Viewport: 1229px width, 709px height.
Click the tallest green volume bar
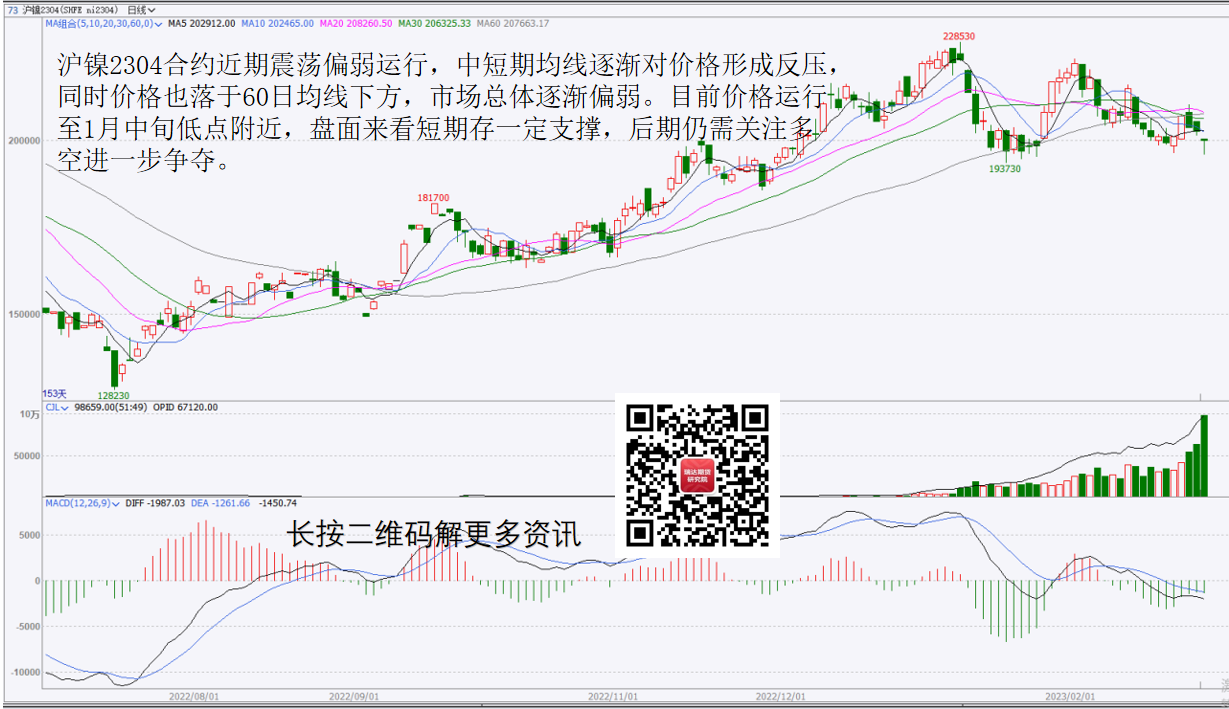pos(1204,455)
